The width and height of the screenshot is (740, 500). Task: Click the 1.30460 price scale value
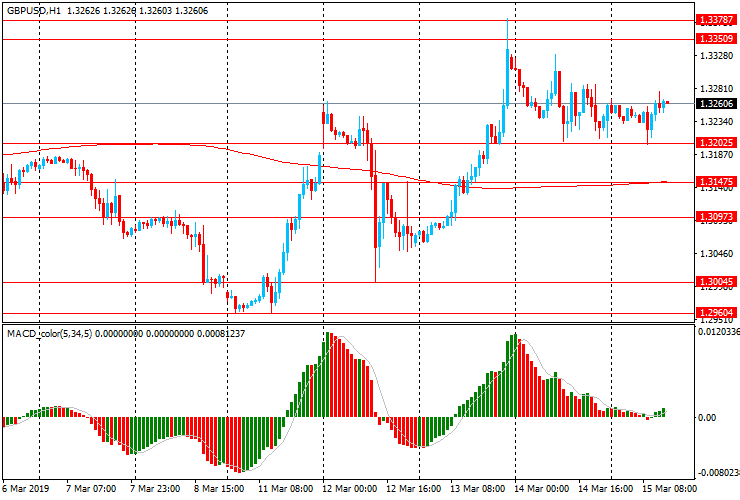coord(715,254)
